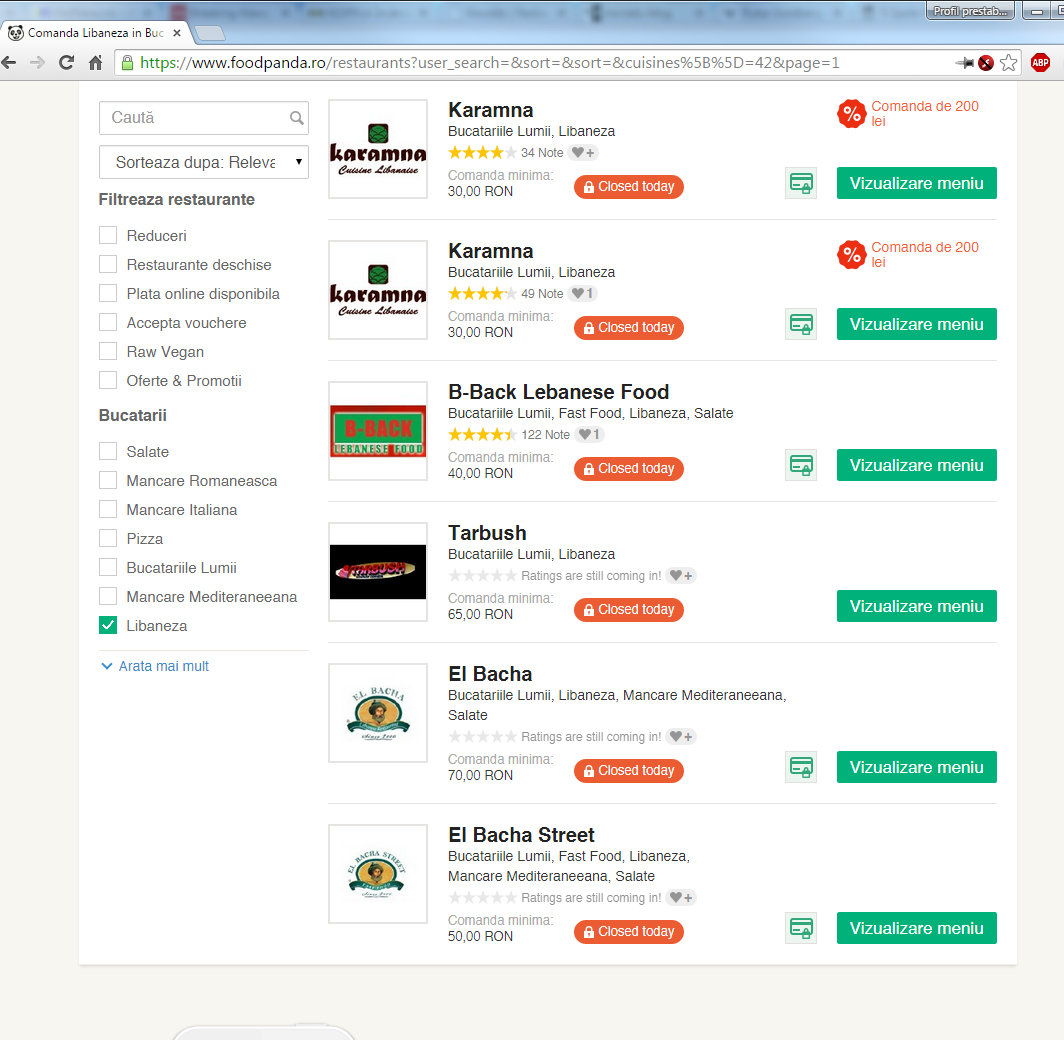Add Tarbush to favorites via heart icon
Screen dimensions: 1064x1040
coord(681,576)
